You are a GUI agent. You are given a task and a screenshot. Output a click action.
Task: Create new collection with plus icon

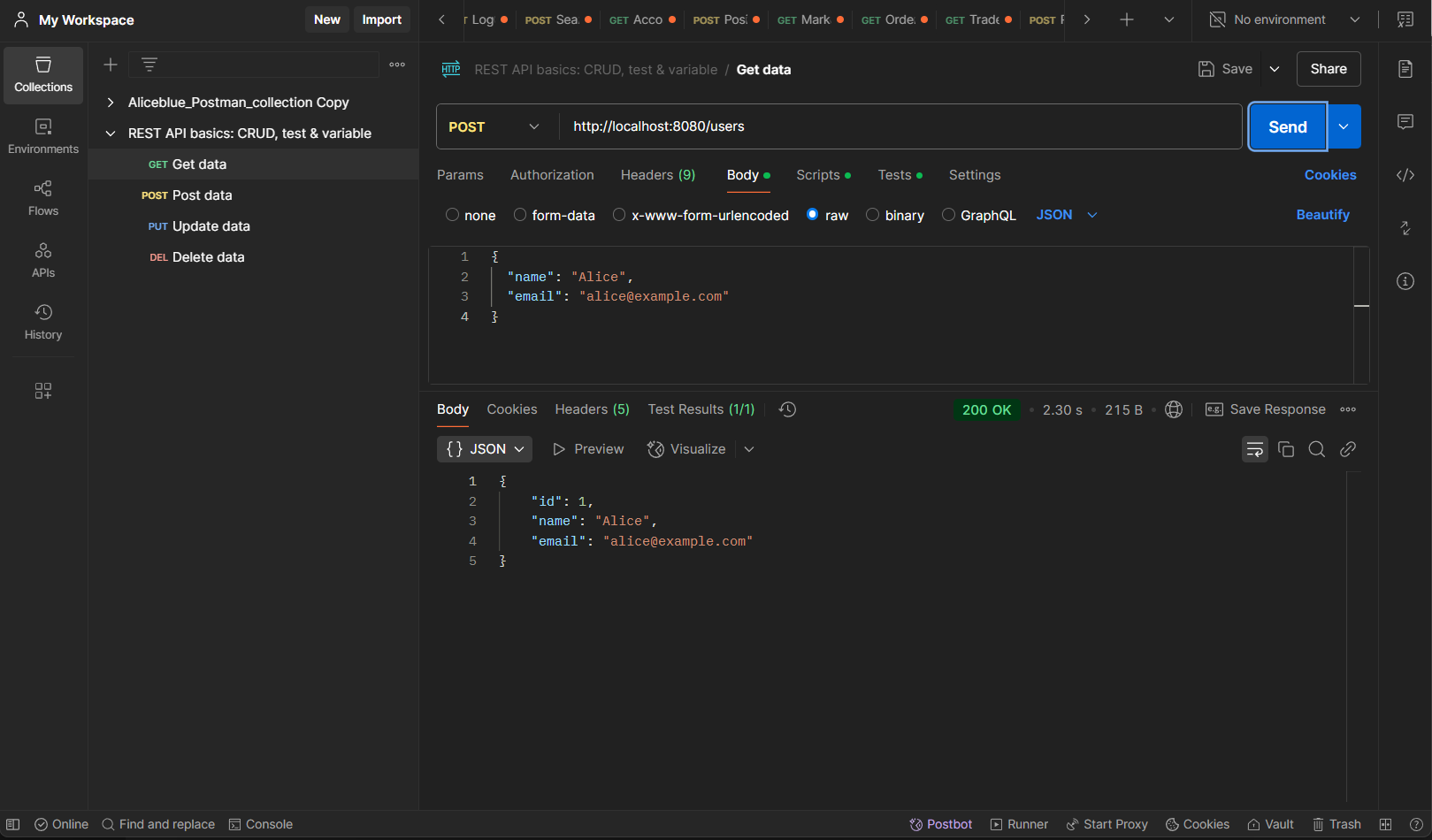click(x=111, y=65)
